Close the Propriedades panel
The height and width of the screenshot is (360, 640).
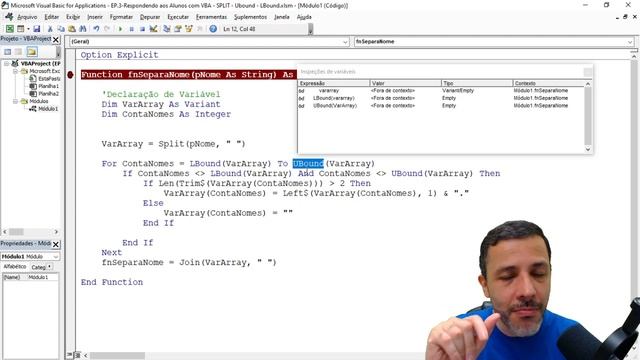coord(56,244)
